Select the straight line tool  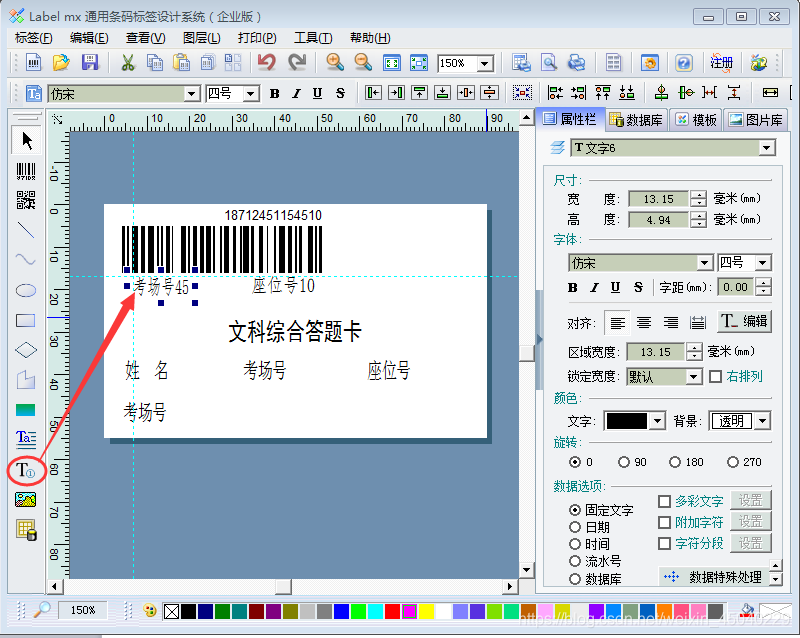coord(26,230)
